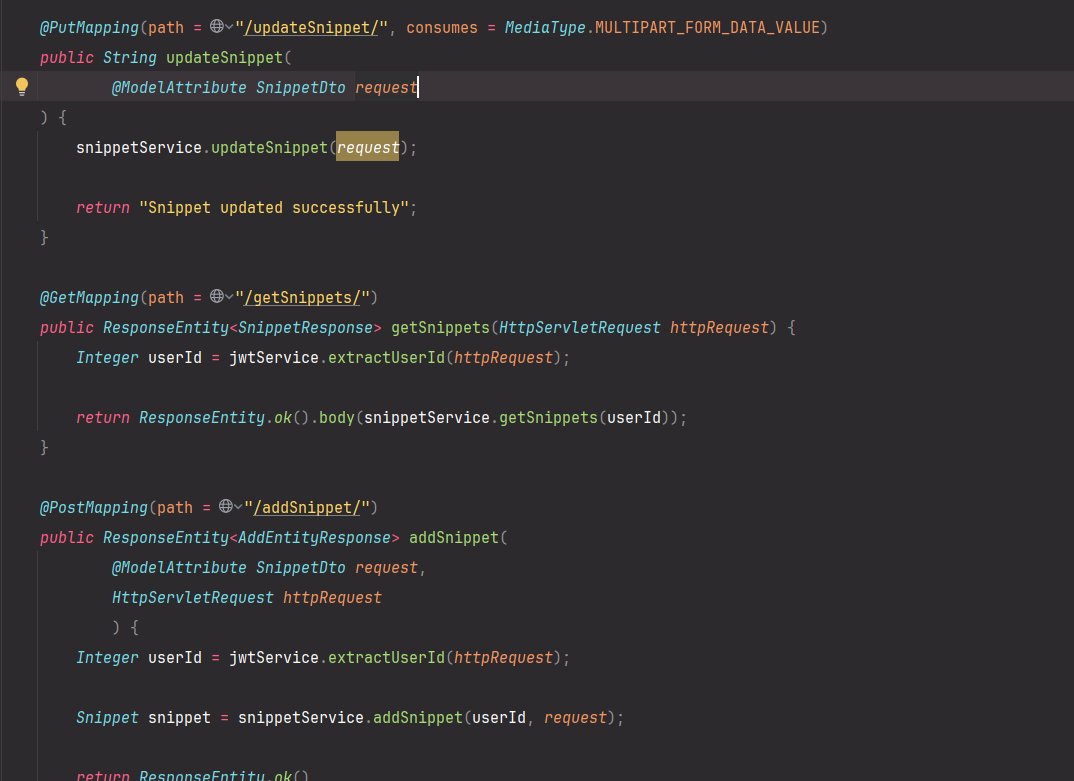The width and height of the screenshot is (1074, 781).
Task: Click the getSnippets method name in declaration
Action: (440, 327)
